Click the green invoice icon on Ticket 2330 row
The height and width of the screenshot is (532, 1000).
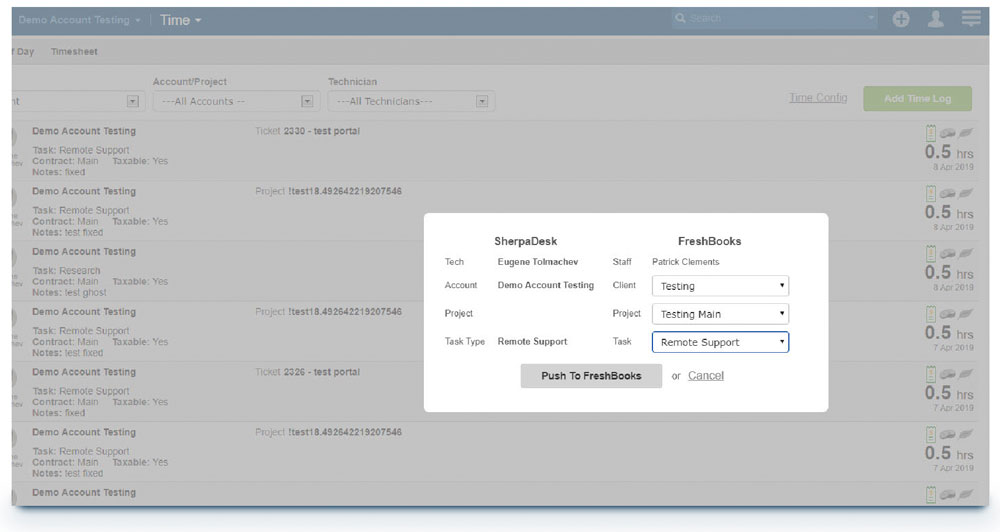click(x=931, y=132)
